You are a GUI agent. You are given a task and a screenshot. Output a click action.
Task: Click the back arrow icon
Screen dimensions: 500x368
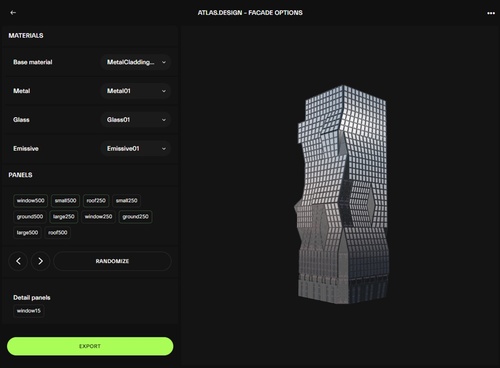[x=13, y=13]
